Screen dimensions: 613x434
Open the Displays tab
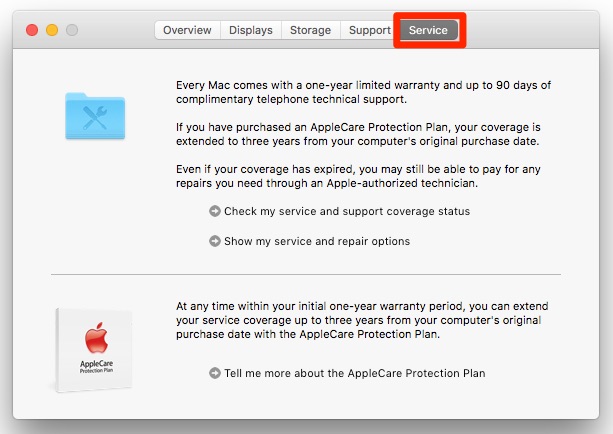[x=250, y=30]
